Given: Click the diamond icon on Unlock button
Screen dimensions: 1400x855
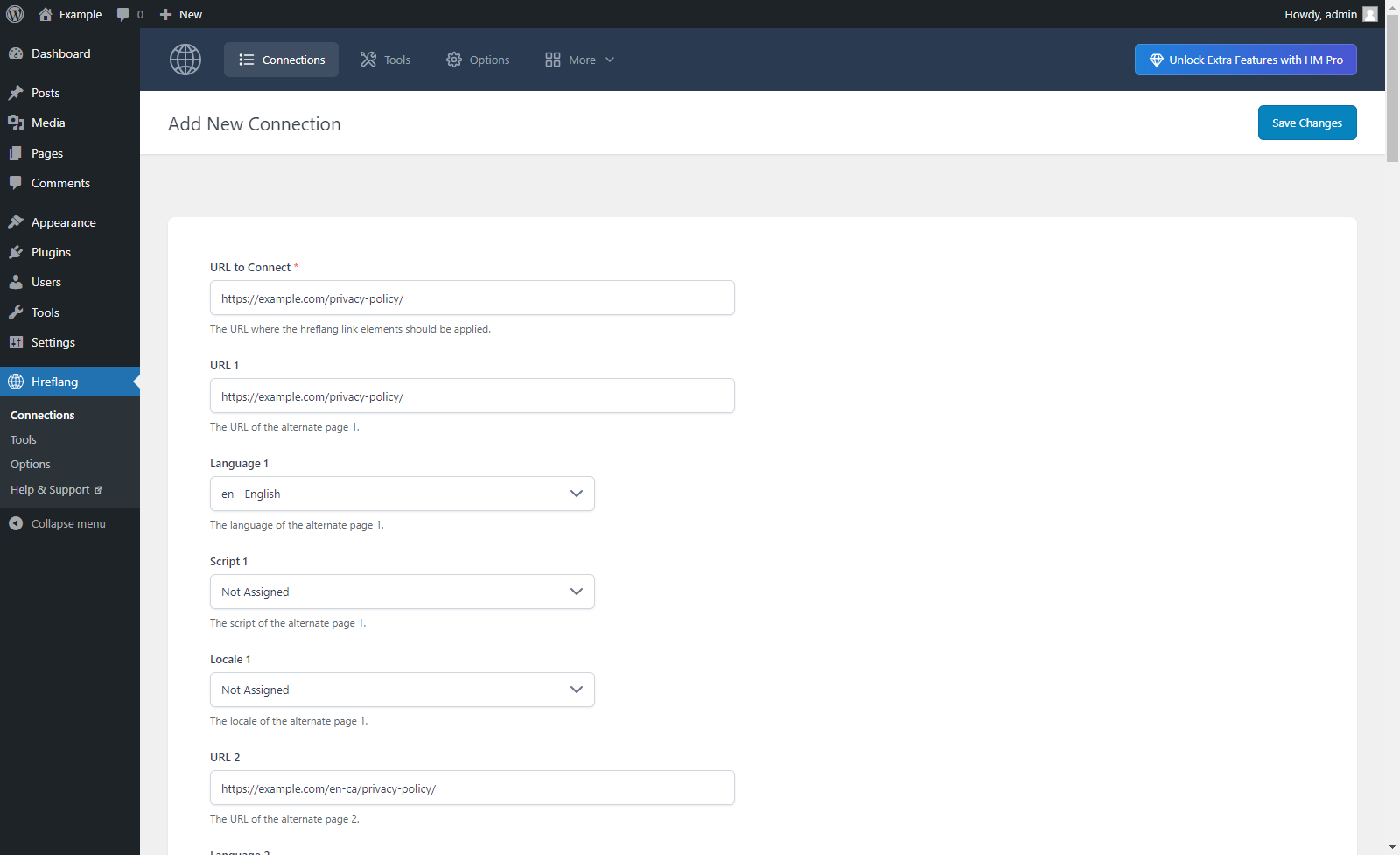Looking at the screenshot, I should 1157,60.
